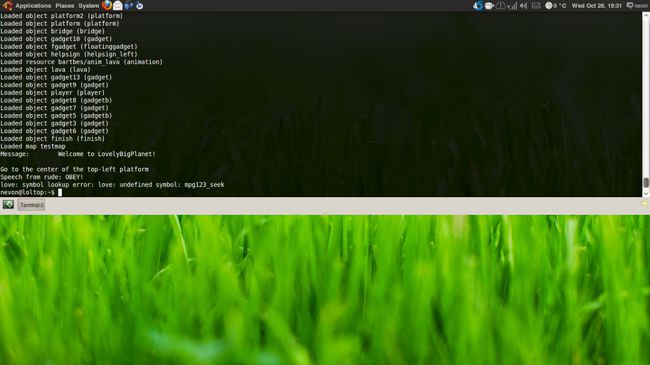Click the "Go to the center" instruction line
This screenshot has width=650, height=365.
tap(74, 169)
